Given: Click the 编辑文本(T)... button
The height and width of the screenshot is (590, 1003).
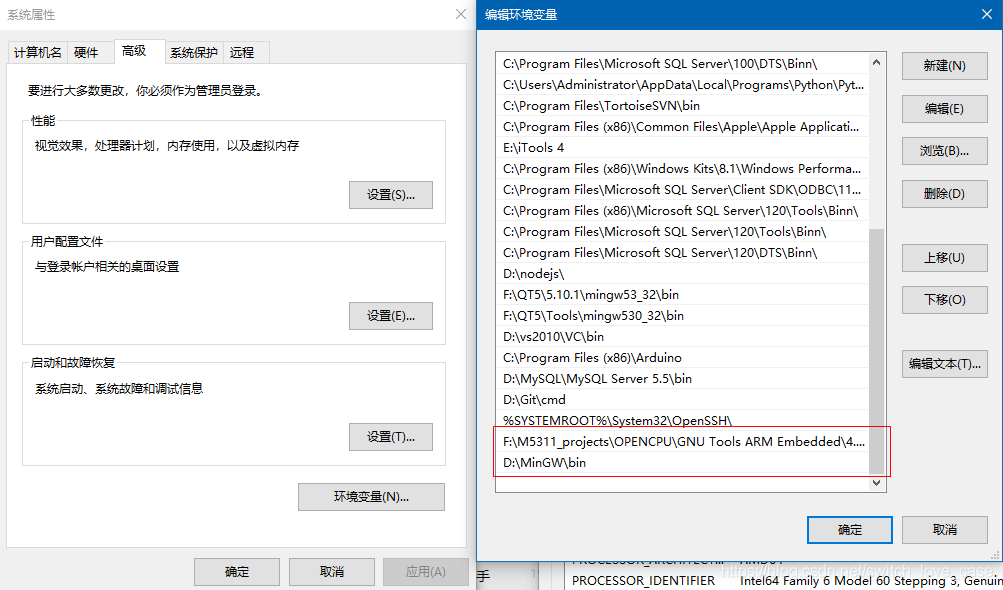Looking at the screenshot, I should [x=945, y=363].
